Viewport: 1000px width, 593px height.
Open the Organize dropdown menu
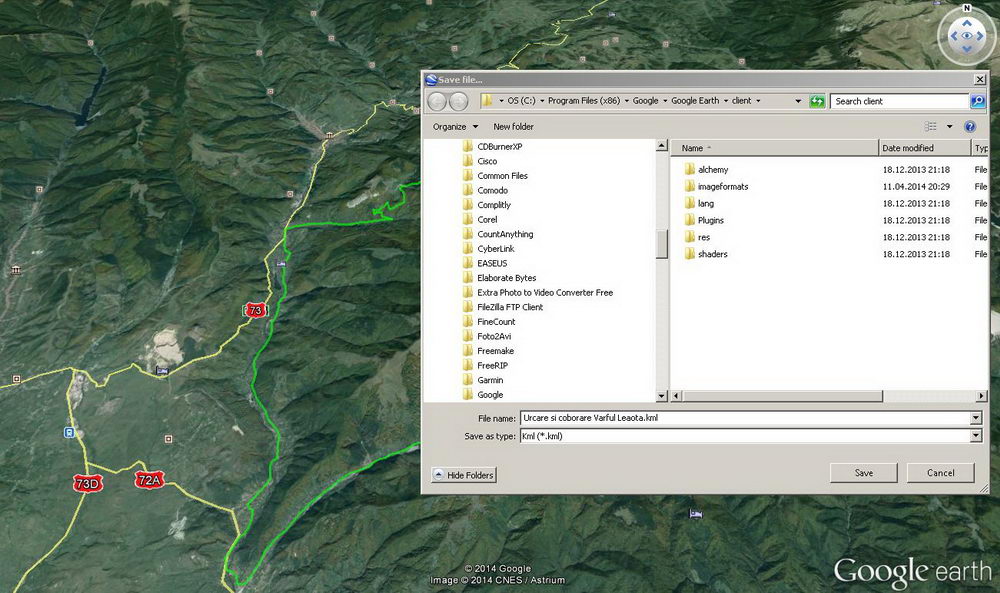click(455, 126)
